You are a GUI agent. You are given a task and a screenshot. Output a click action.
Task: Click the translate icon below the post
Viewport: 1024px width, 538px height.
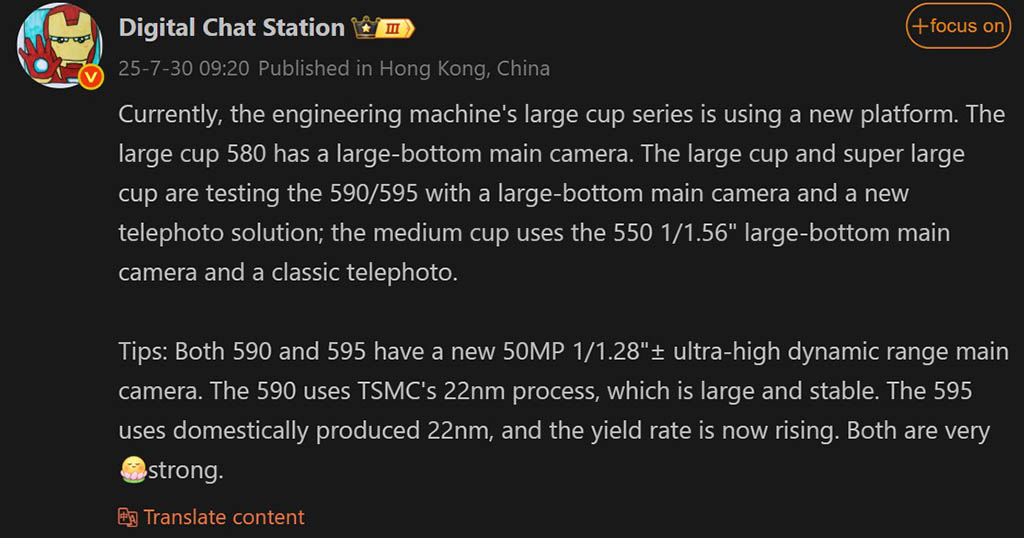(x=127, y=517)
